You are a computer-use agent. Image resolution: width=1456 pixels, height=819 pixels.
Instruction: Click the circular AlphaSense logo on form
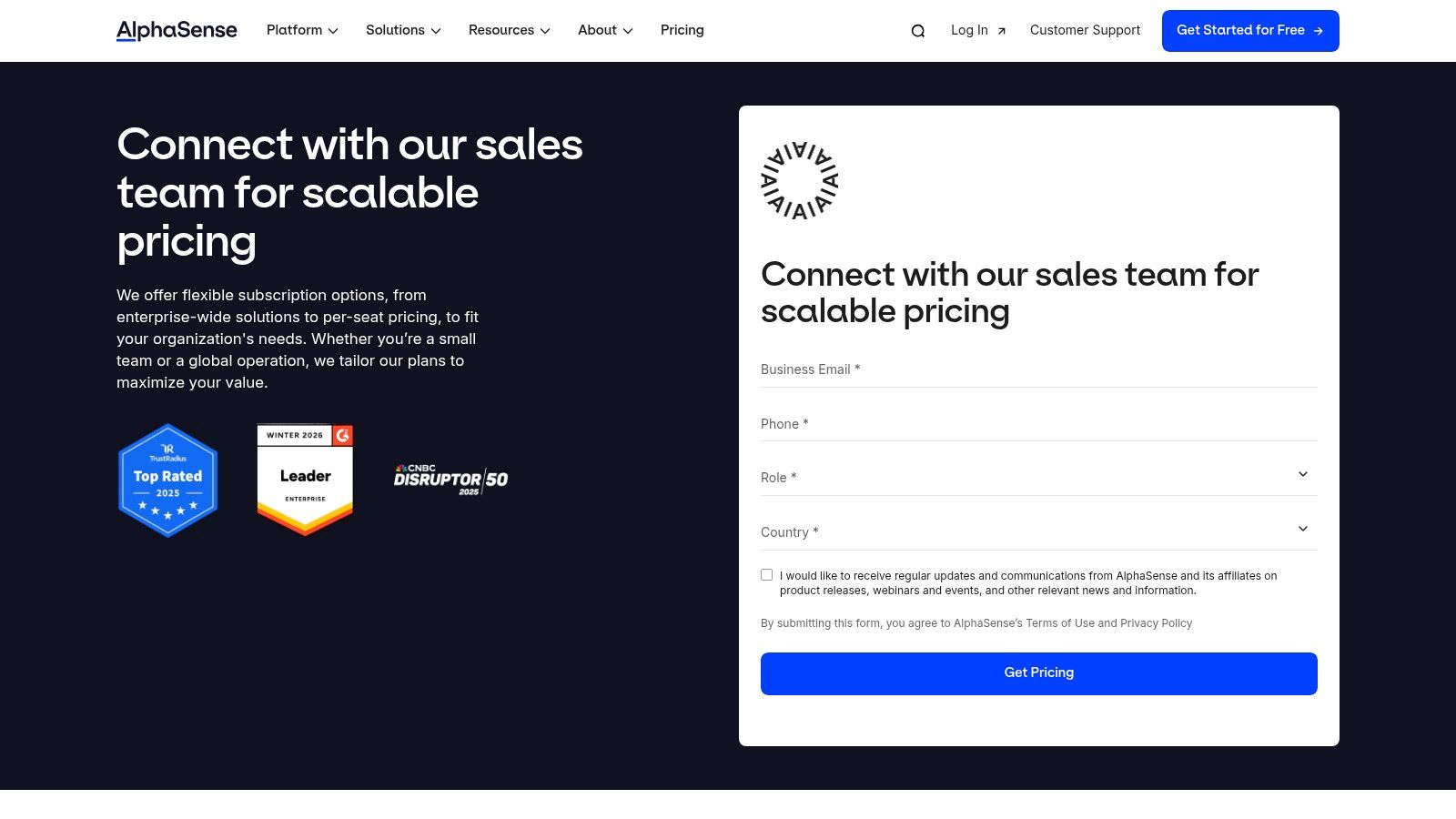click(799, 179)
